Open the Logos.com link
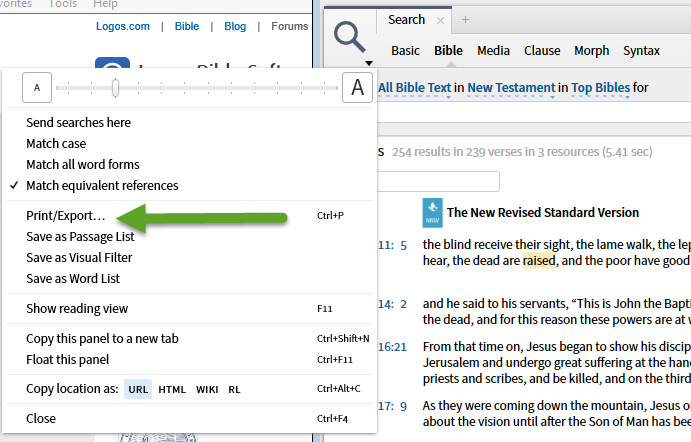This screenshot has width=691, height=442. [x=123, y=26]
